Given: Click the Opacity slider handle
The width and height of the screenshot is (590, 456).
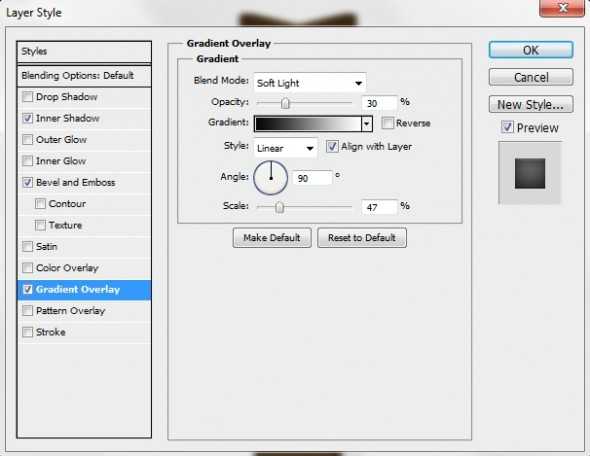Looking at the screenshot, I should 285,103.
